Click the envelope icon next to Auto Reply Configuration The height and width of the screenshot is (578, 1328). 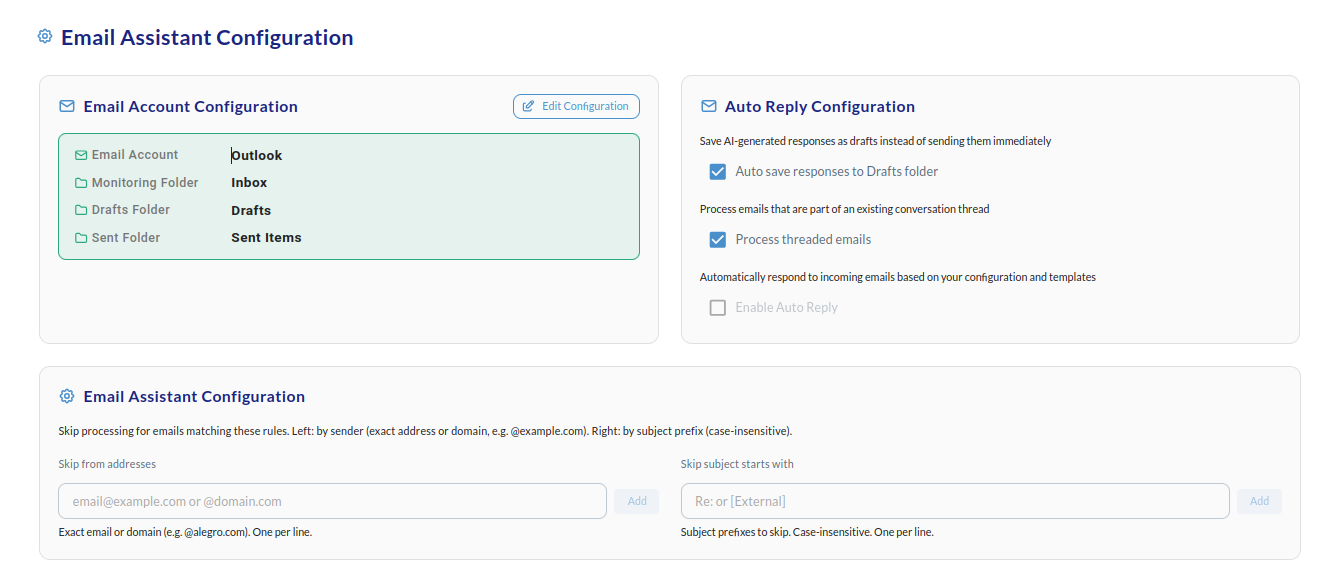[x=709, y=106]
